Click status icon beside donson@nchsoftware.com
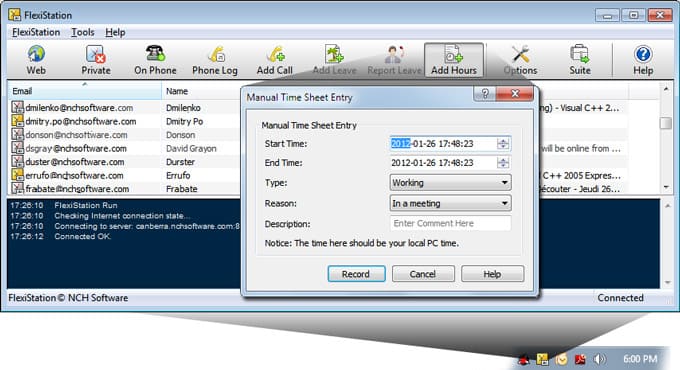 pos(17,134)
